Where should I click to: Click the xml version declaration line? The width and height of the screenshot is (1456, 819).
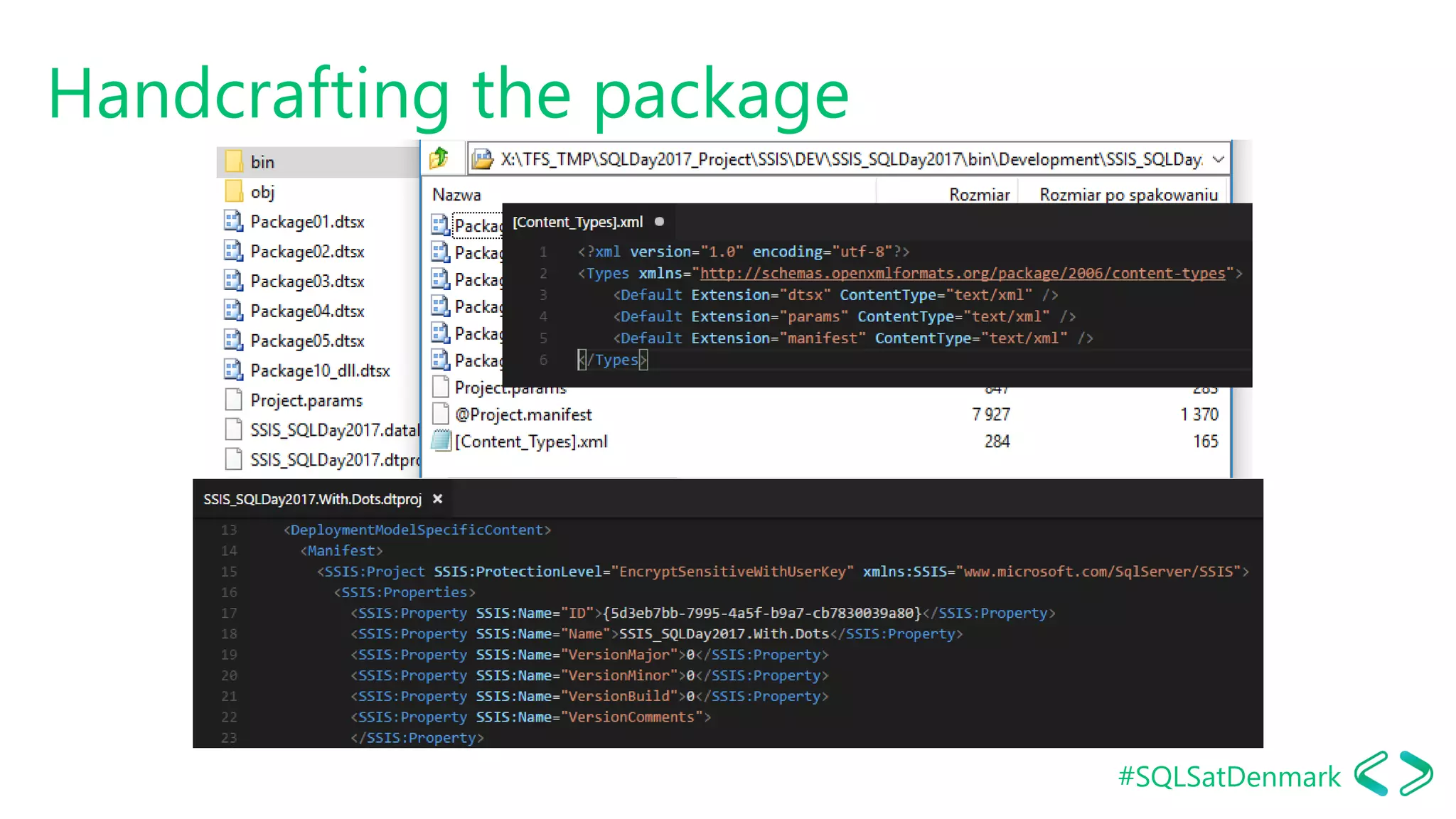pyautogui.click(x=744, y=252)
